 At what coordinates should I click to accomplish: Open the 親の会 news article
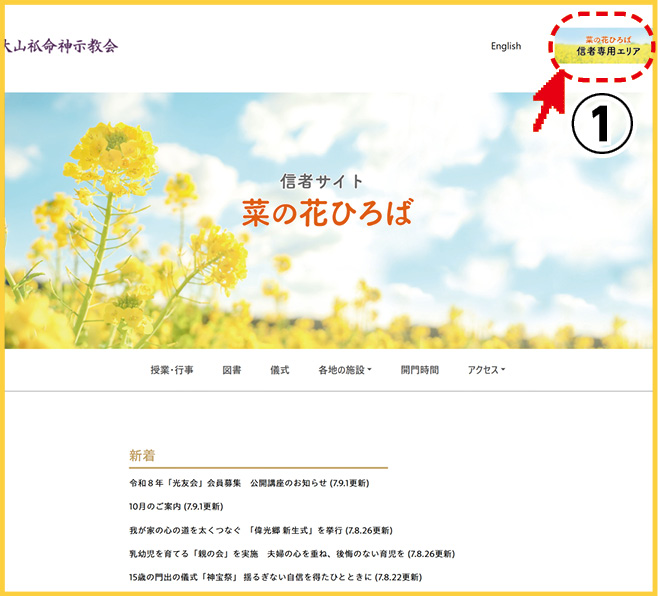point(291,553)
